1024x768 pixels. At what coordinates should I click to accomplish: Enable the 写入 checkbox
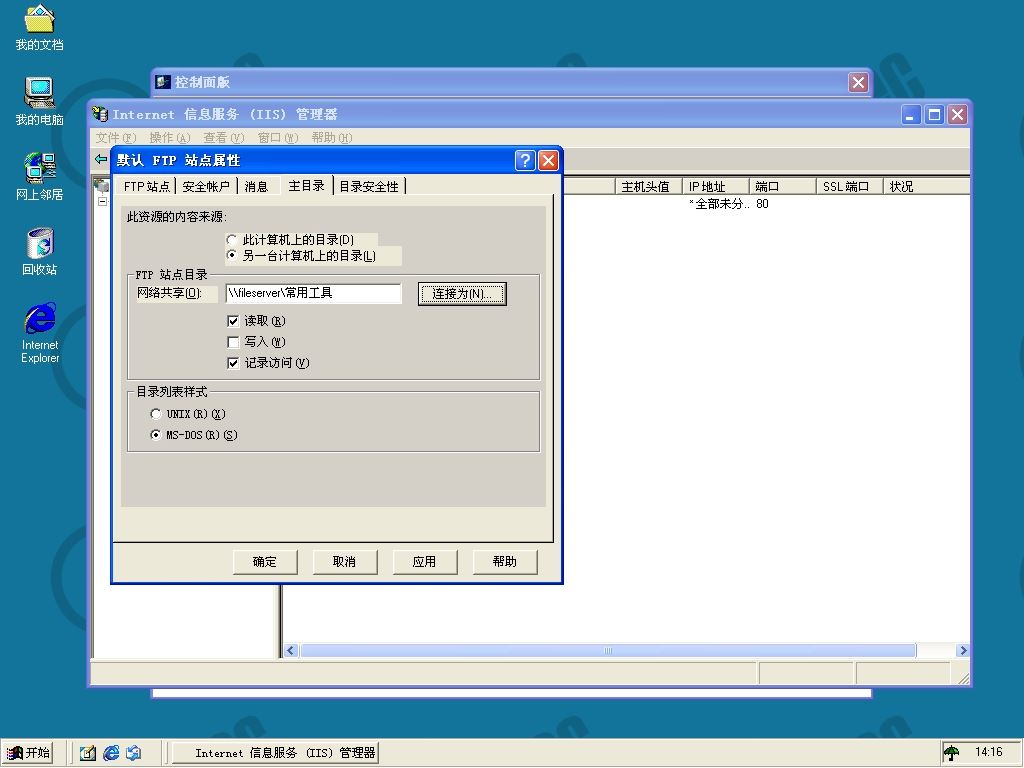click(233, 342)
